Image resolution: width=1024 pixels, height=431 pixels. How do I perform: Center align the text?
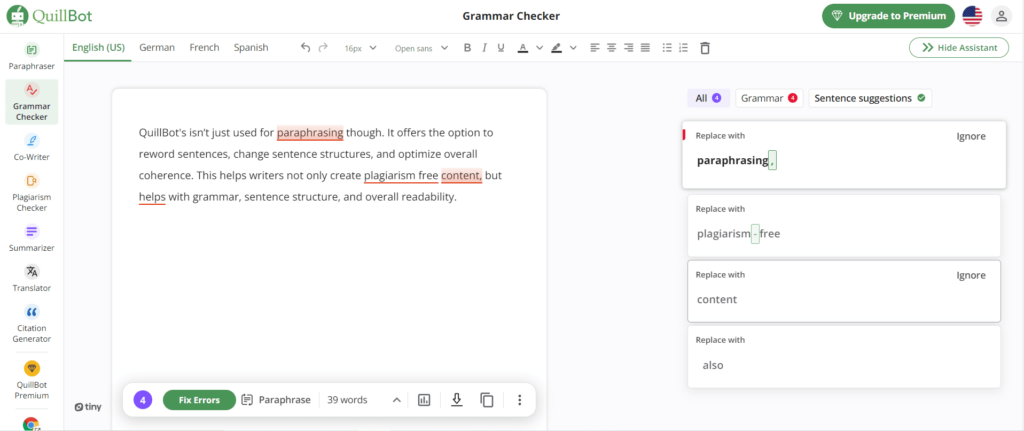point(611,48)
